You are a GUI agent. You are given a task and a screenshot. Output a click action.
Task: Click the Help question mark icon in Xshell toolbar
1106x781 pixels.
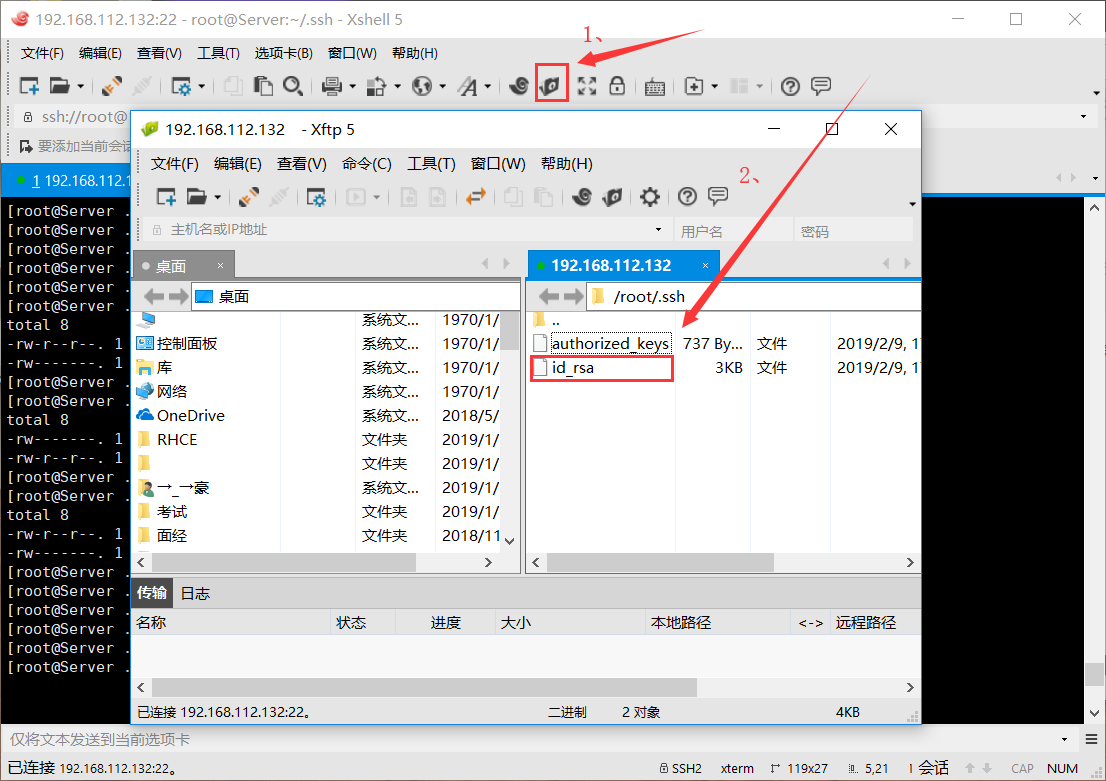[x=790, y=86]
